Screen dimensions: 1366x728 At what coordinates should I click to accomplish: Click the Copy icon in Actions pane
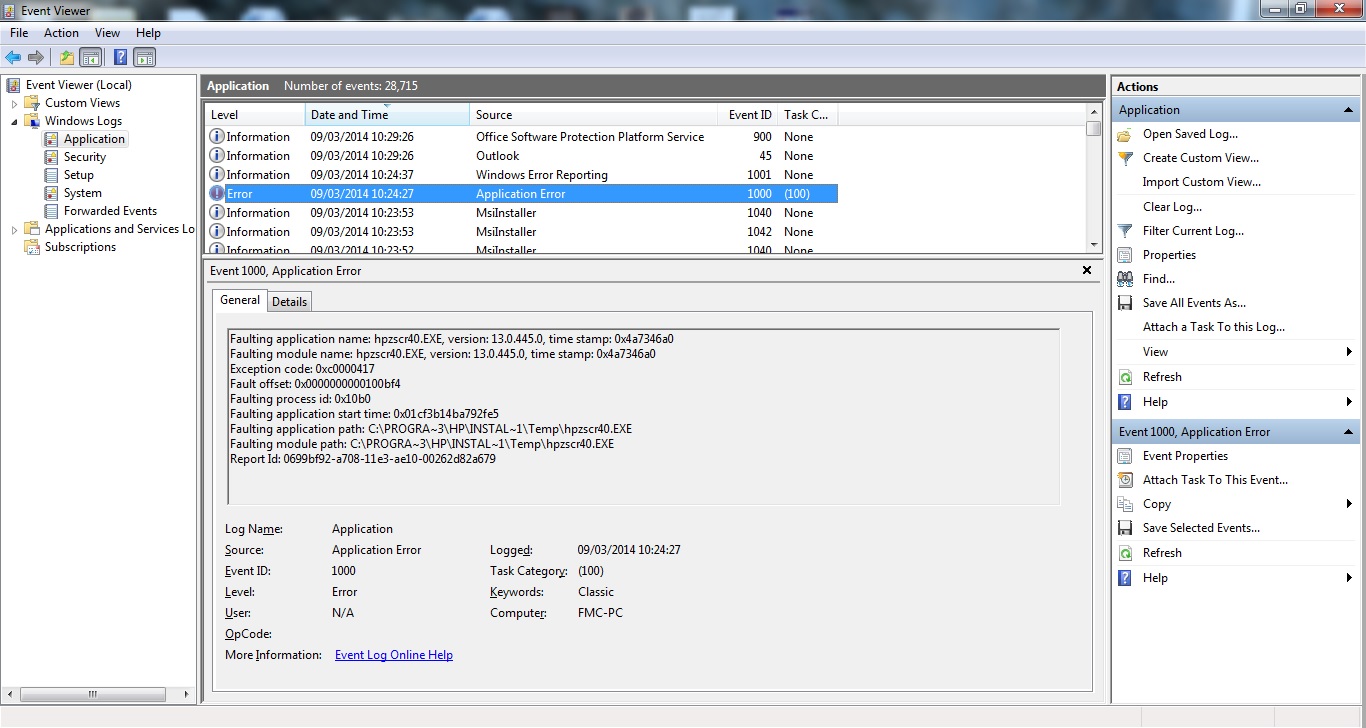pos(1125,504)
